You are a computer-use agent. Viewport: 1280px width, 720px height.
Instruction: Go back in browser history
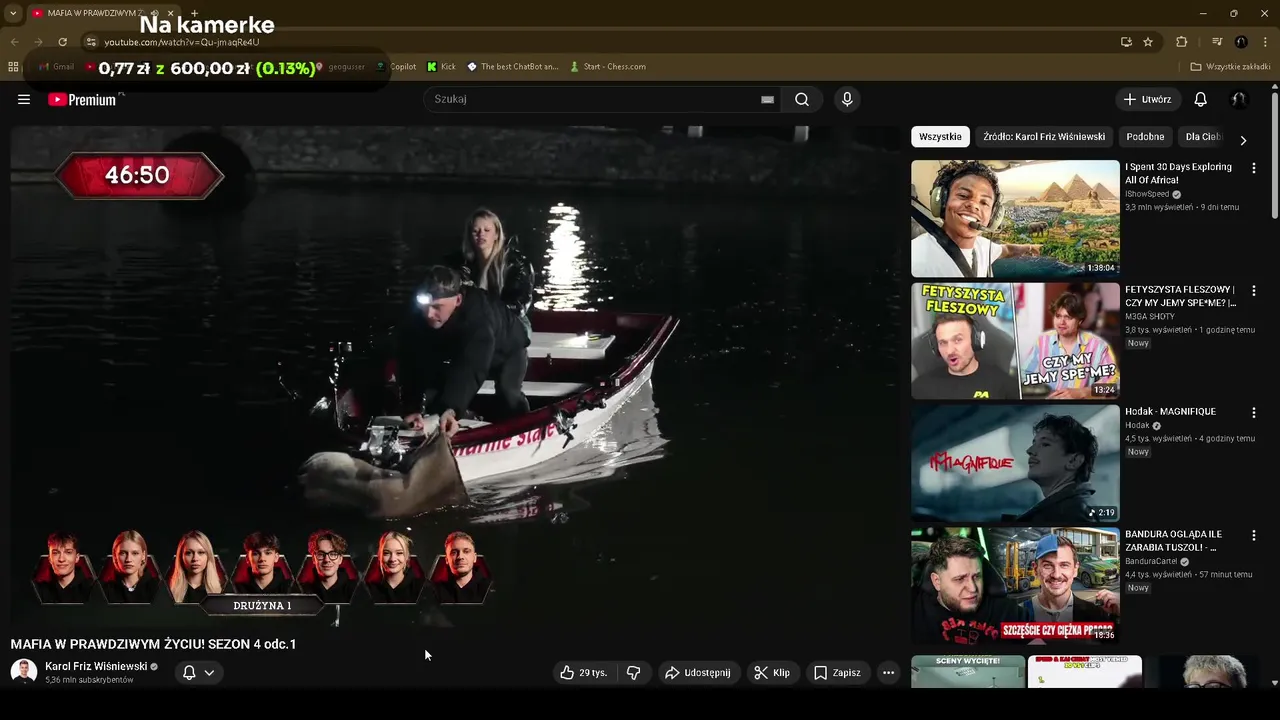coord(14,42)
